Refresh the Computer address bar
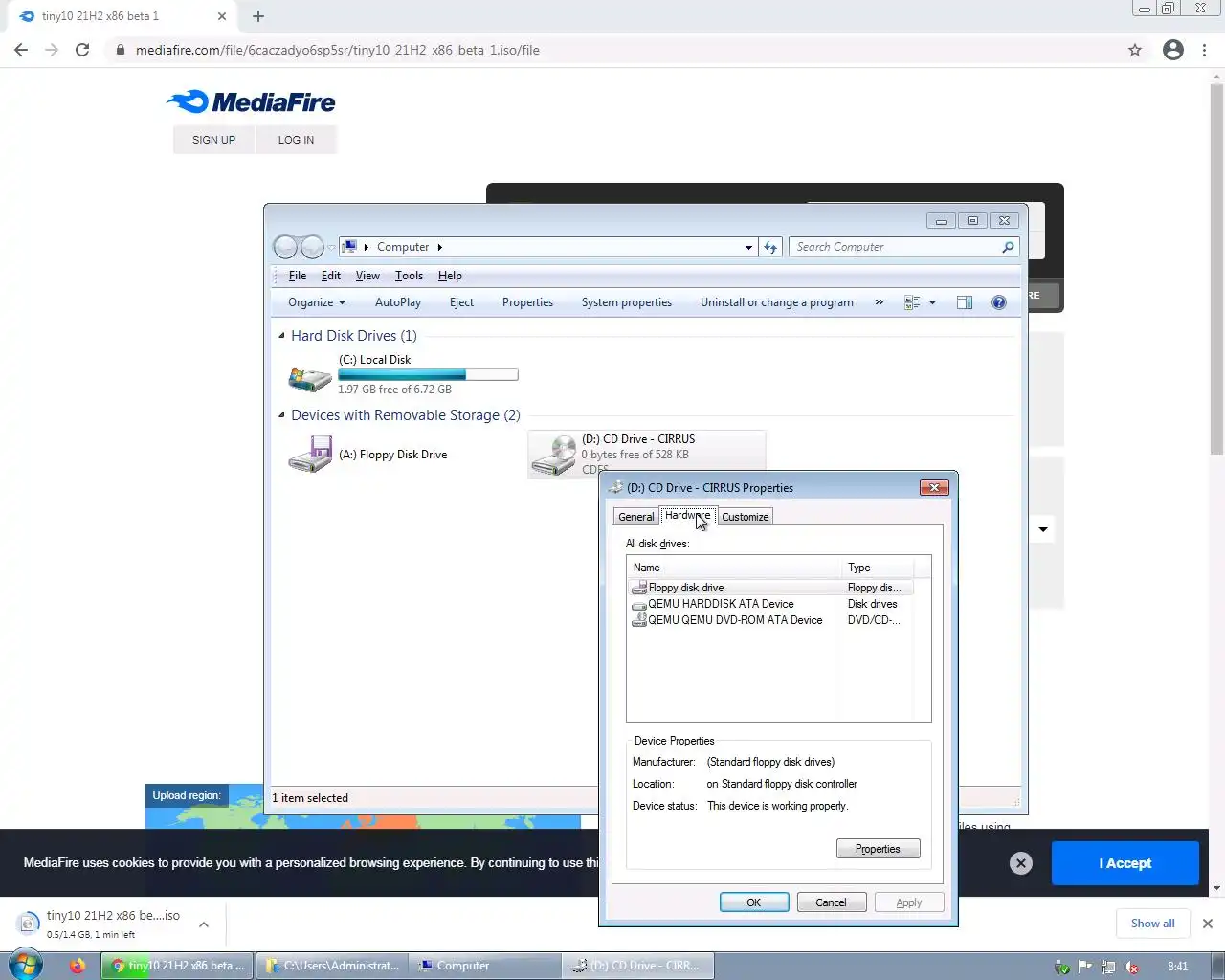The width and height of the screenshot is (1225, 980). [x=770, y=247]
